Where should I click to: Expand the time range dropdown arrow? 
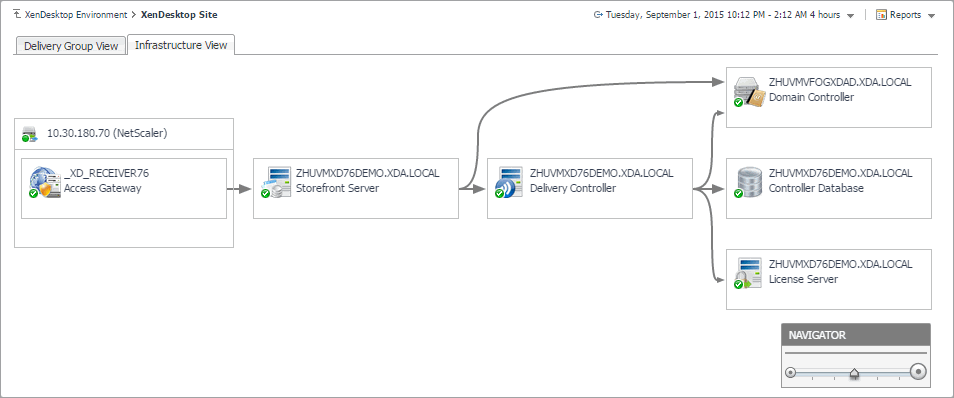(x=851, y=16)
